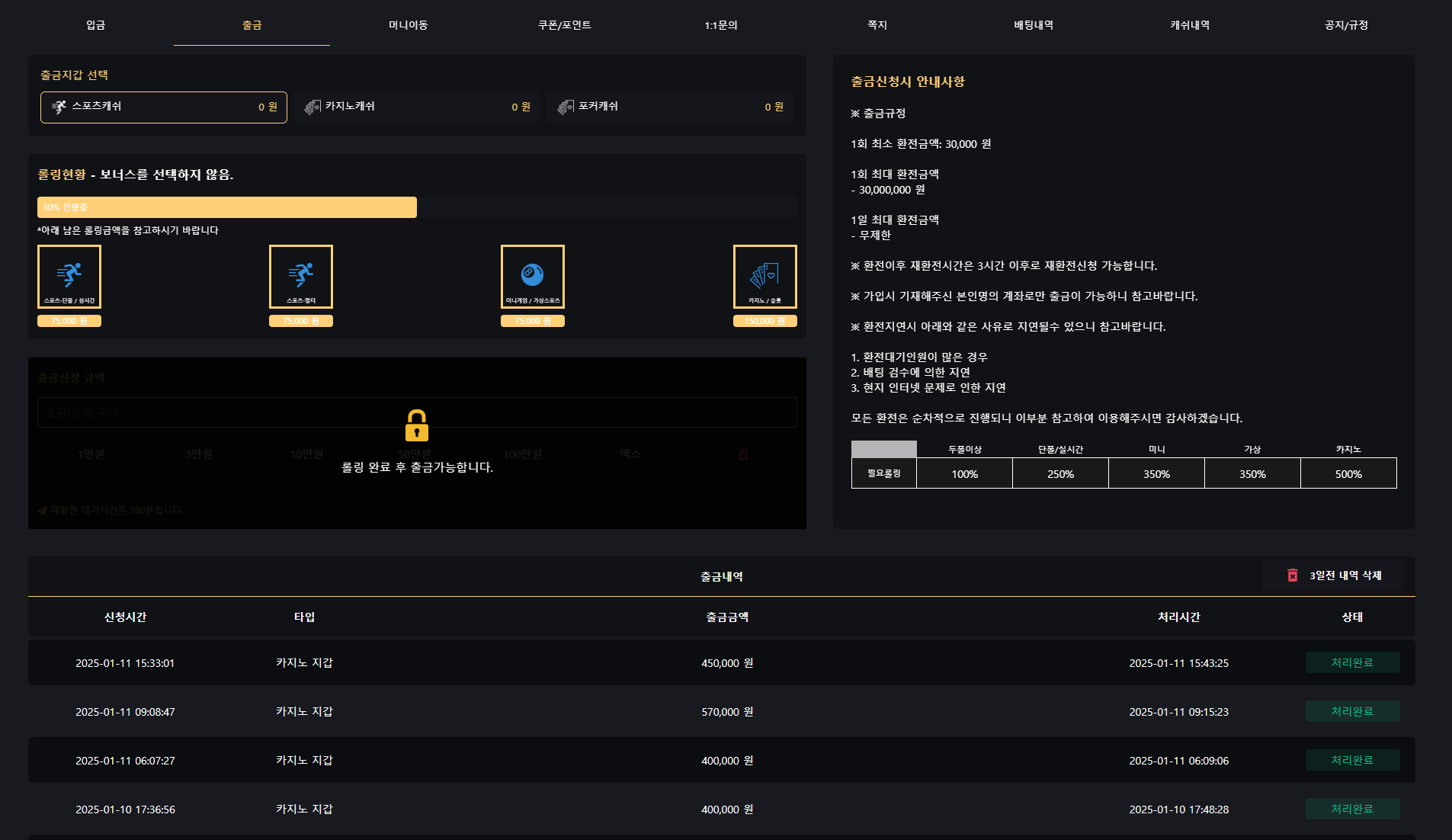The height and width of the screenshot is (840, 1452).
Task: Click the 2025-01-11 15:33:01 request time
Action: (125, 663)
